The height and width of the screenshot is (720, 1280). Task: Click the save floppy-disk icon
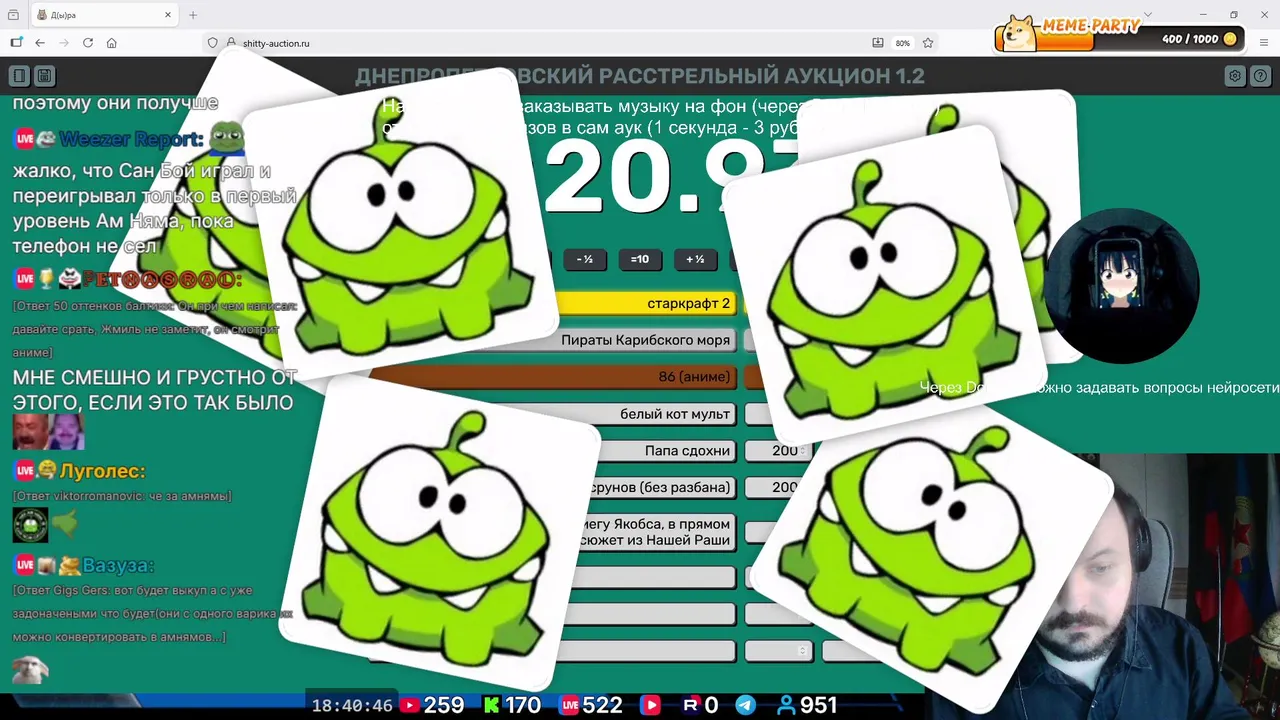pos(44,76)
